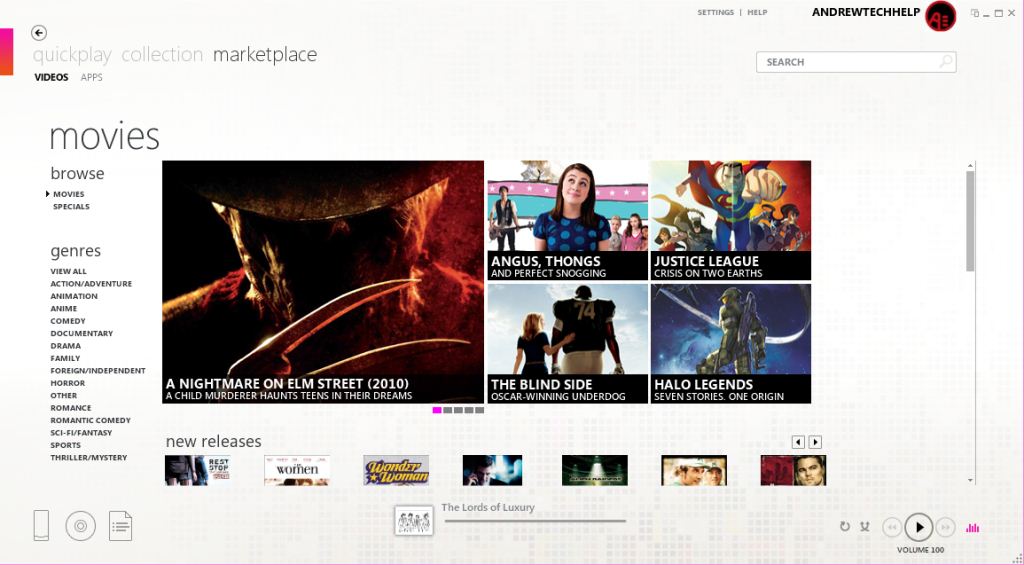Select the Romantic Comedy genre

click(x=91, y=420)
